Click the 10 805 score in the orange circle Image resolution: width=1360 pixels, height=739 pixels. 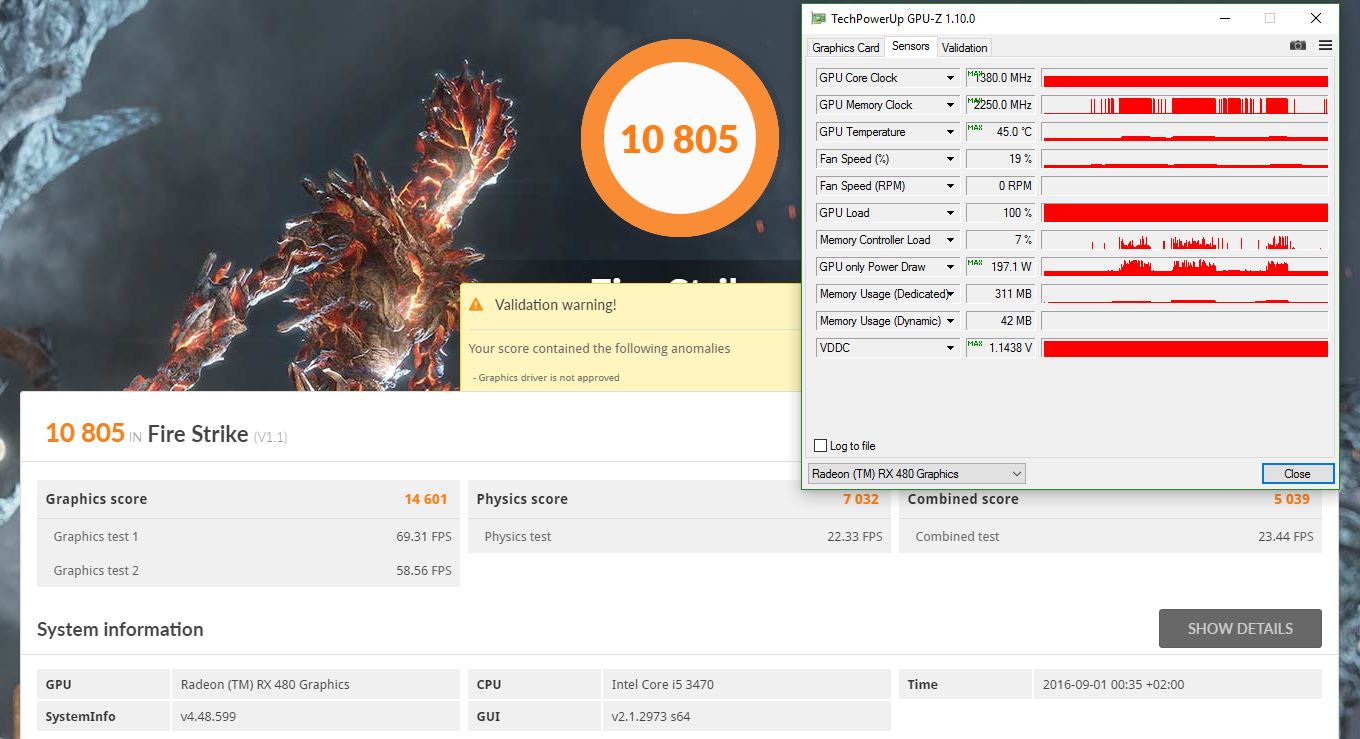point(679,139)
